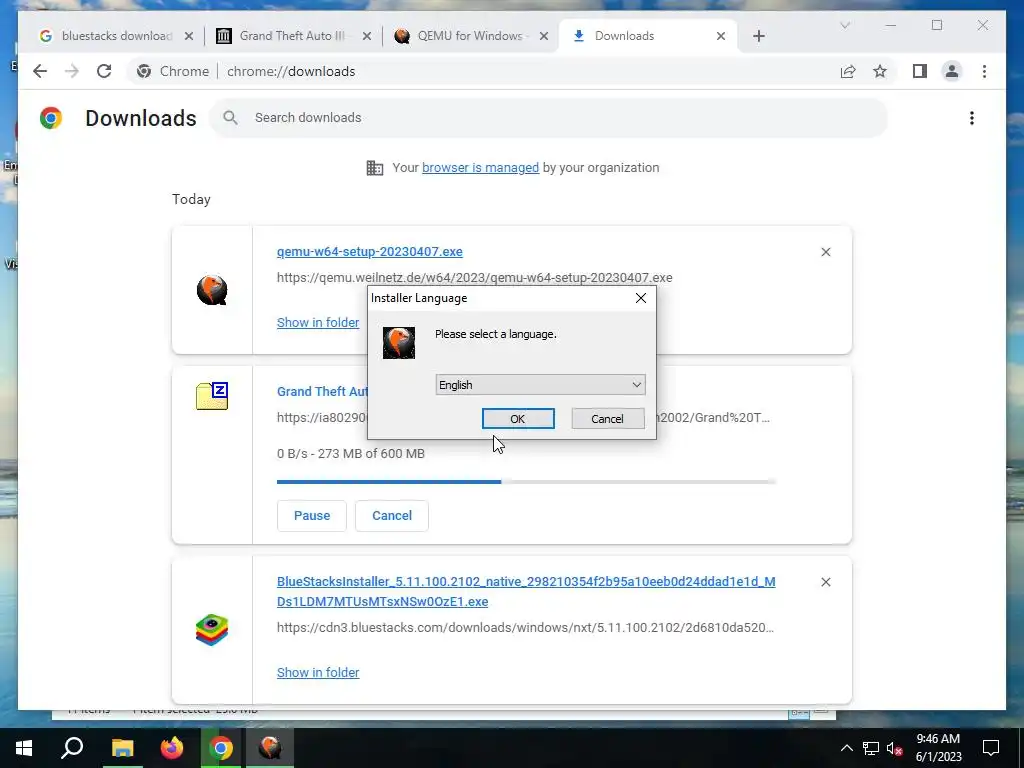The width and height of the screenshot is (1024, 768).
Task: Close the QEMU for Windows tab
Action: [x=543, y=36]
